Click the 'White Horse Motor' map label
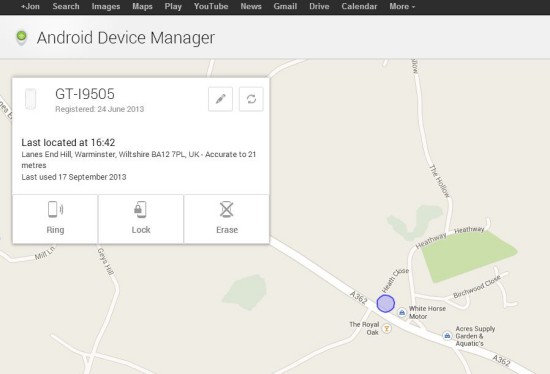This screenshot has height=374, width=550. click(427, 312)
